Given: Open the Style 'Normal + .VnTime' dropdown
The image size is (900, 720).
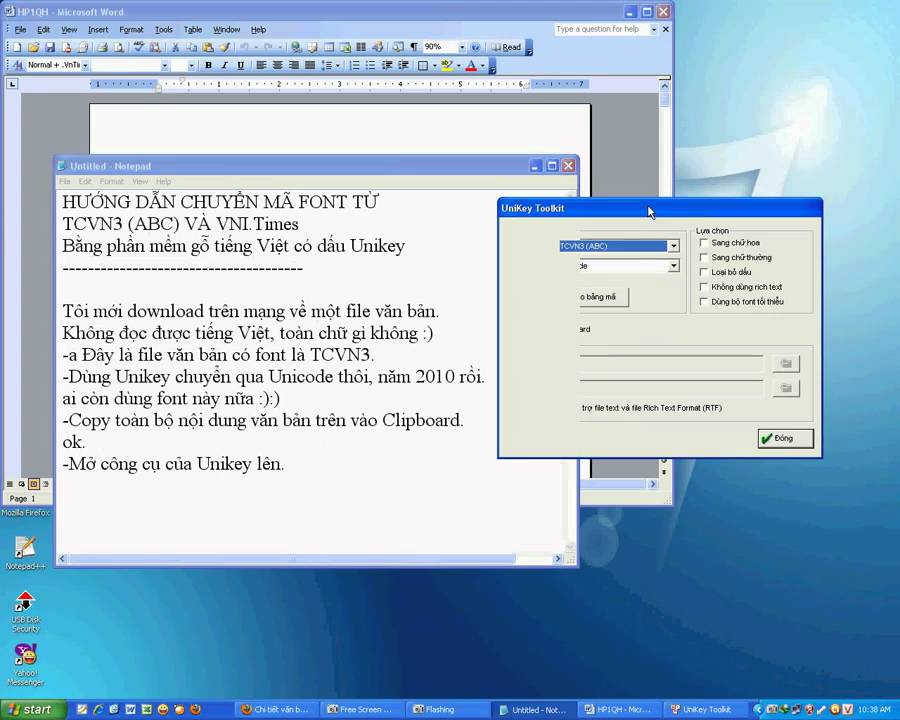Looking at the screenshot, I should (85, 65).
